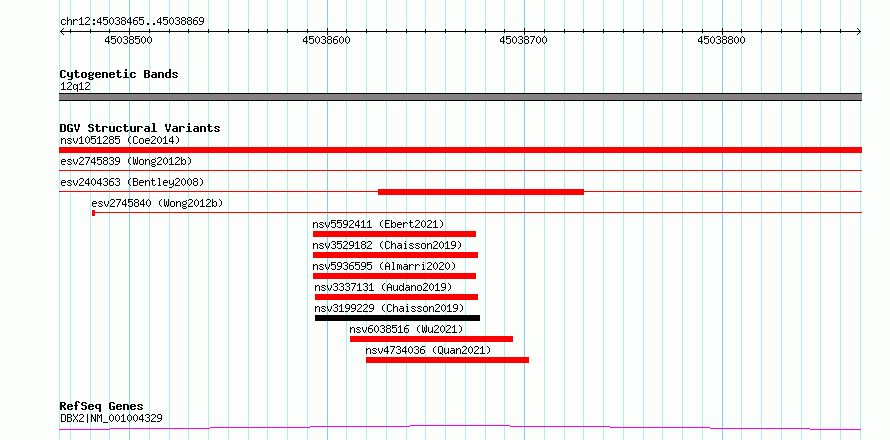Open variant label nsv3199229 (Chaisson2019)
Screen dimensions: 890x440
pyautogui.click(x=389, y=308)
